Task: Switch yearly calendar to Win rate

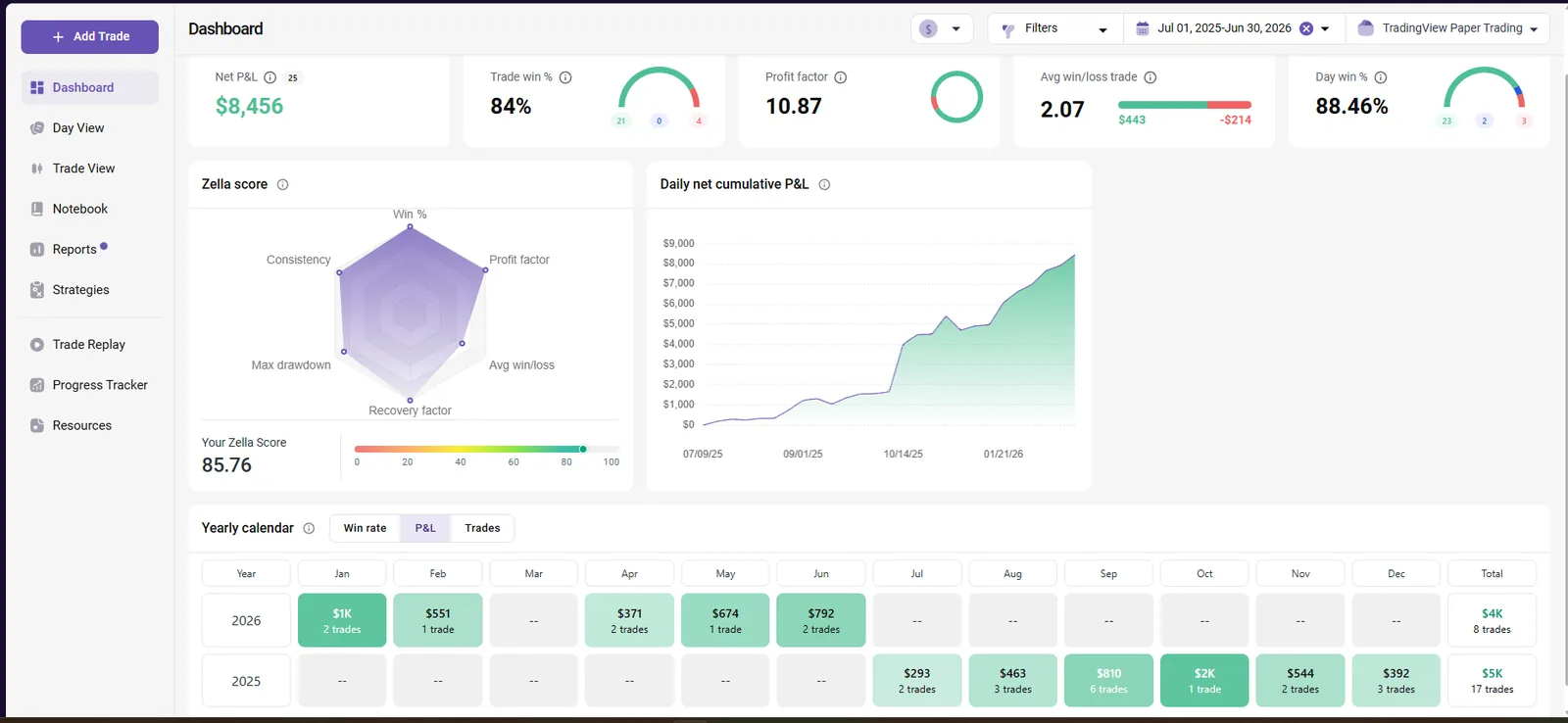Action: click(365, 528)
